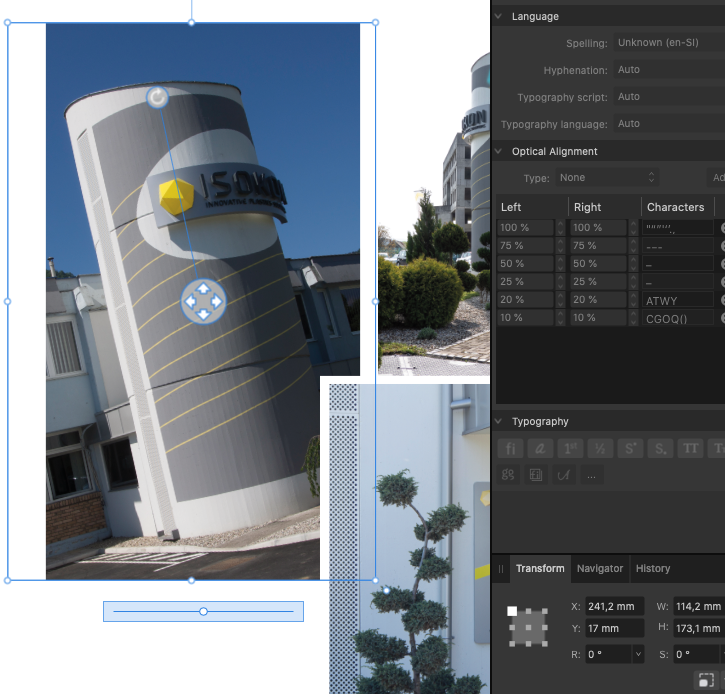Viewport: 725px width, 694px height.
Task: Click the X position field 241,2 mm
Action: point(614,606)
